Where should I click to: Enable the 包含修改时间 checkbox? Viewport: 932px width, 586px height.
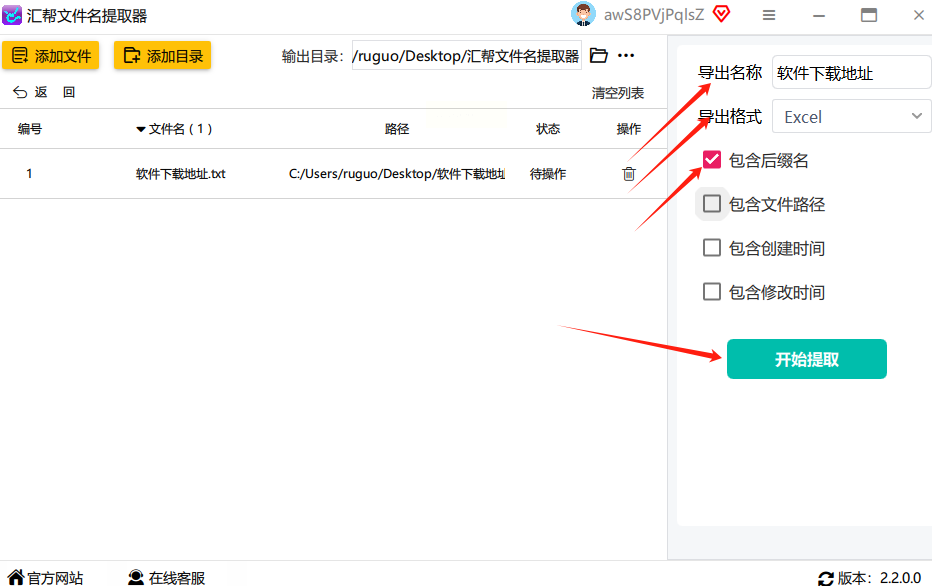point(711,292)
